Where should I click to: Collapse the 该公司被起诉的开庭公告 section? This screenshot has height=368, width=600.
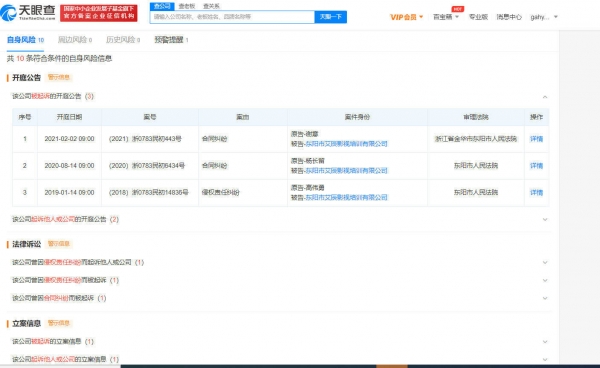coord(545,97)
